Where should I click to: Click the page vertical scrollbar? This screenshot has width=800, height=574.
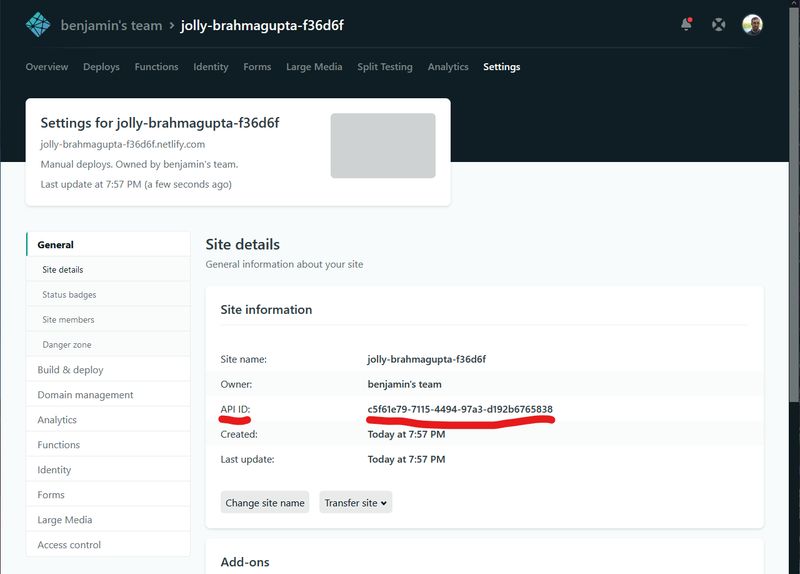click(x=794, y=204)
